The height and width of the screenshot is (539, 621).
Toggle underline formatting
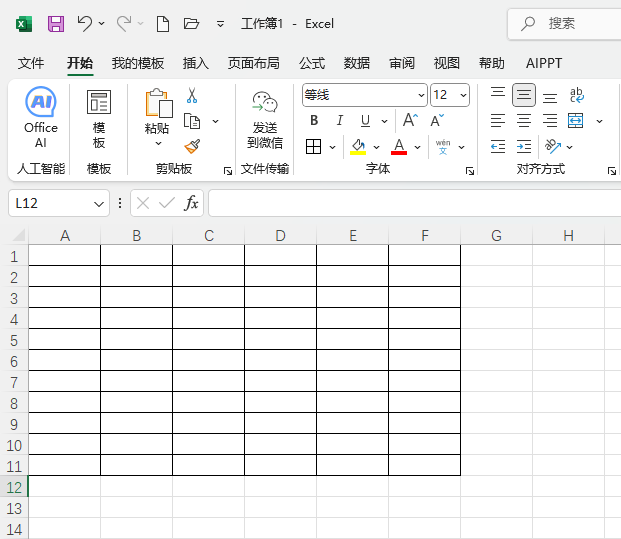[x=365, y=120]
